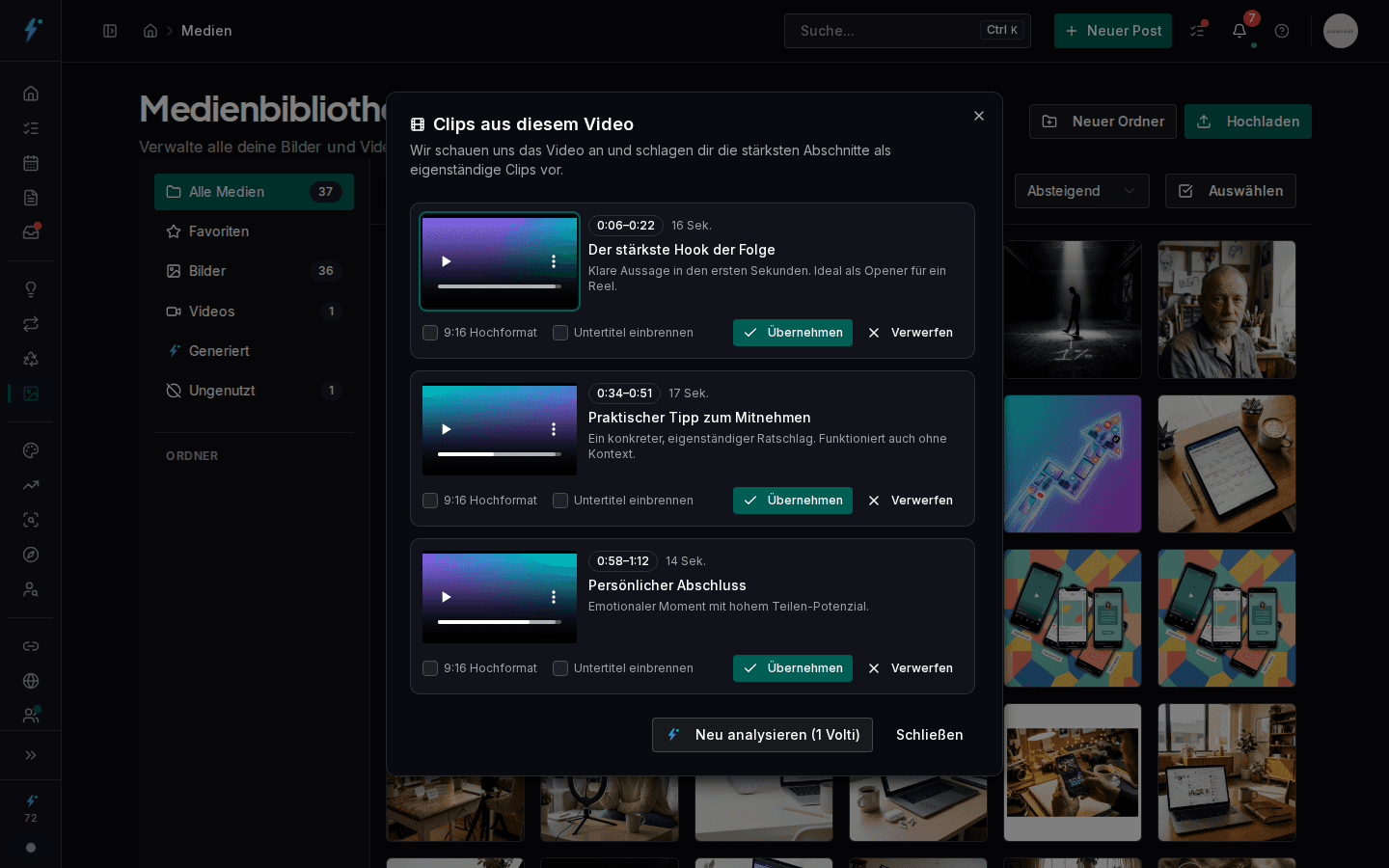Expand the left sidebar with double chevron
Image resolution: width=1389 pixels, height=868 pixels.
coord(31,755)
